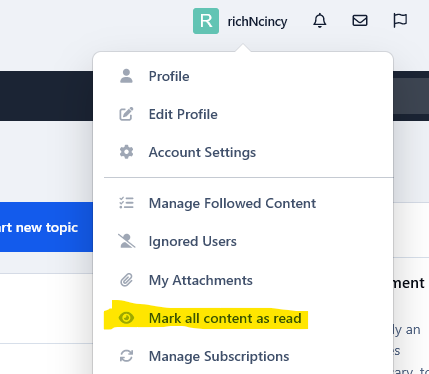Click the Account Settings gear icon
The width and height of the screenshot is (429, 374).
pos(126,152)
